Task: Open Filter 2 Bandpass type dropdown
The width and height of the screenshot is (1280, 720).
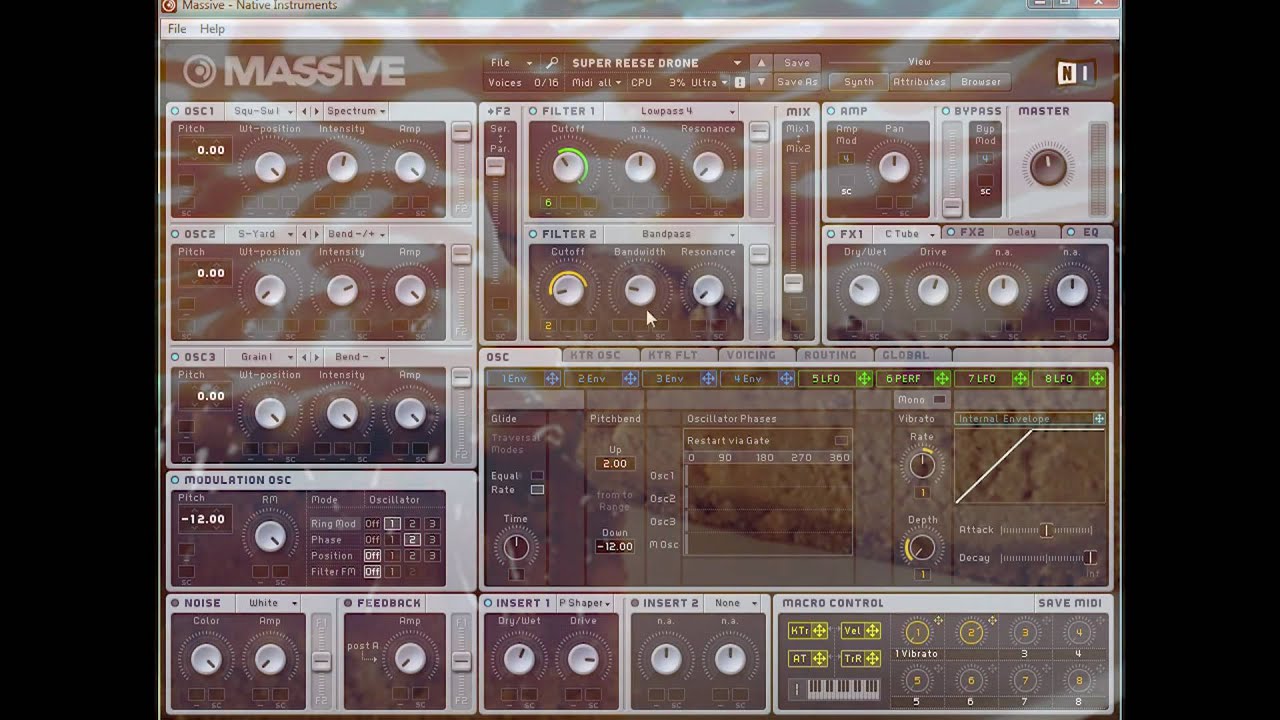Action: pyautogui.click(x=670, y=234)
